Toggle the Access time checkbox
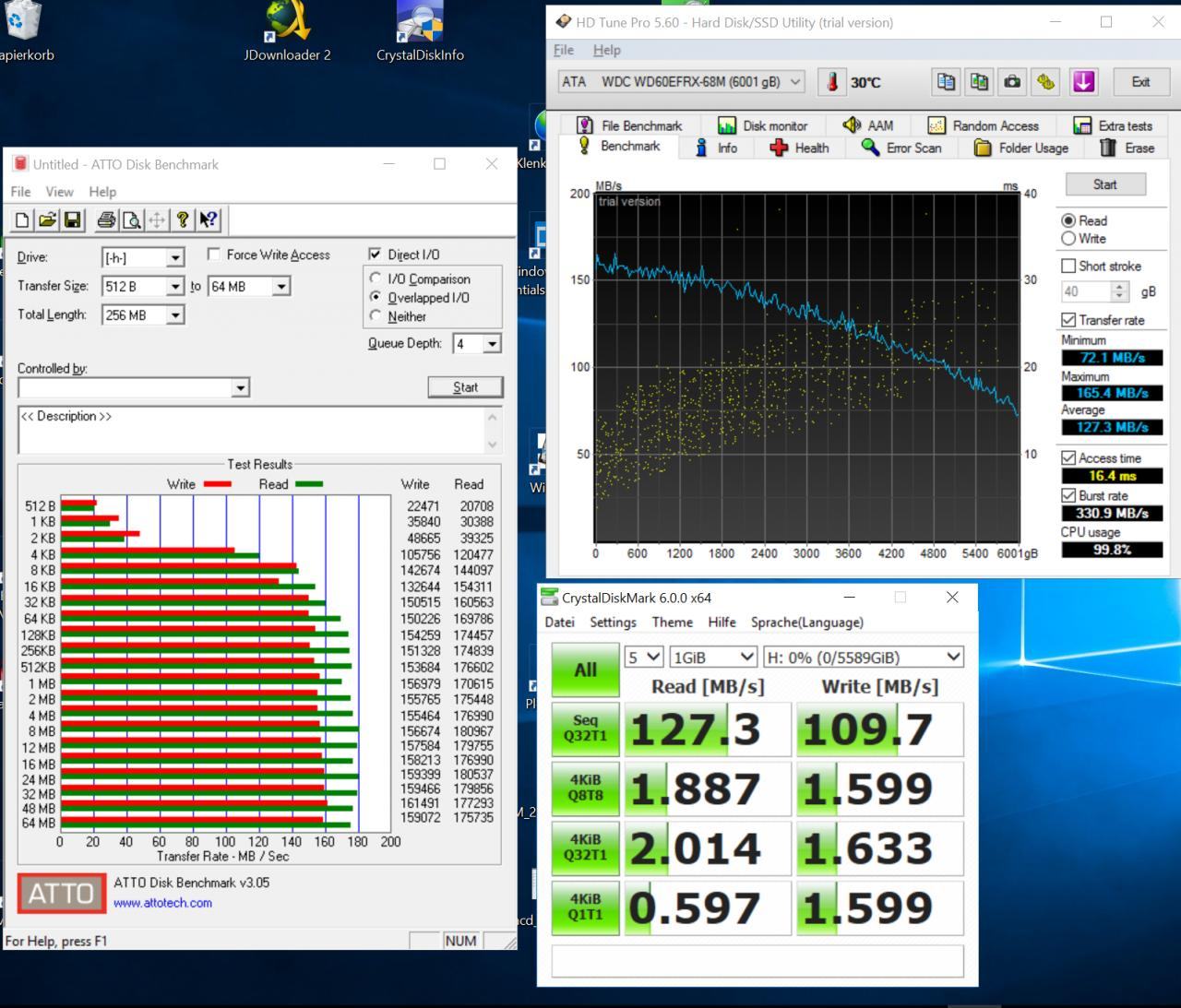The width and height of the screenshot is (1181, 1008). tap(1068, 458)
